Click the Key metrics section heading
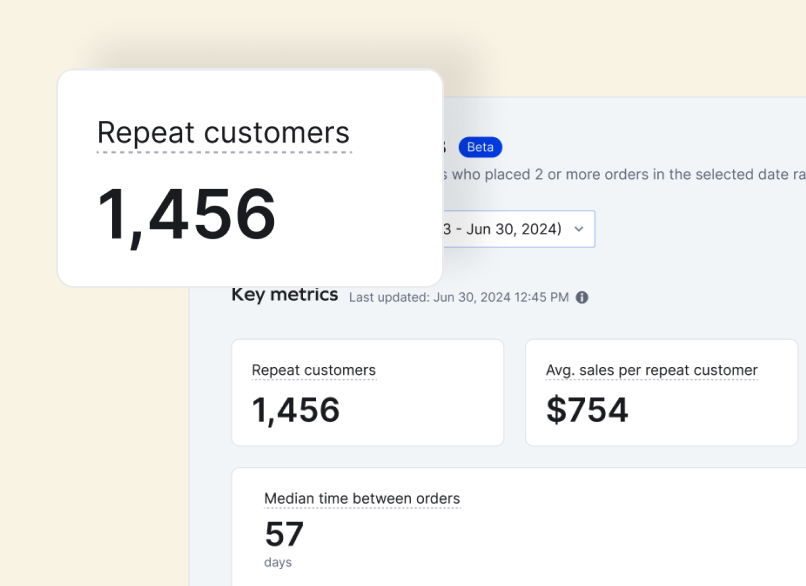The image size is (806, 586). pos(285,295)
